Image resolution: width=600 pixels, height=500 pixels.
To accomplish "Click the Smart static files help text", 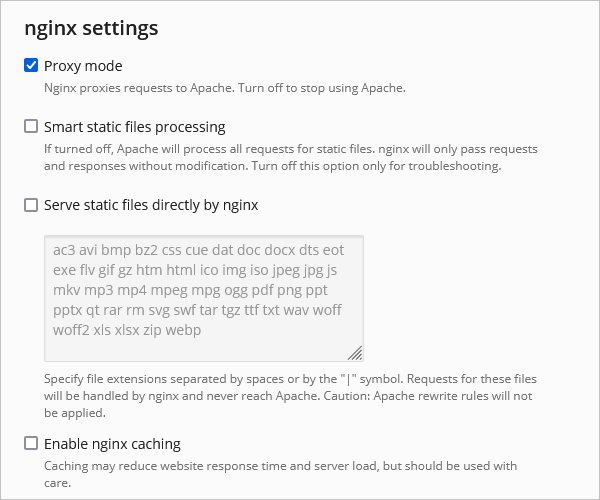I will pos(290,157).
